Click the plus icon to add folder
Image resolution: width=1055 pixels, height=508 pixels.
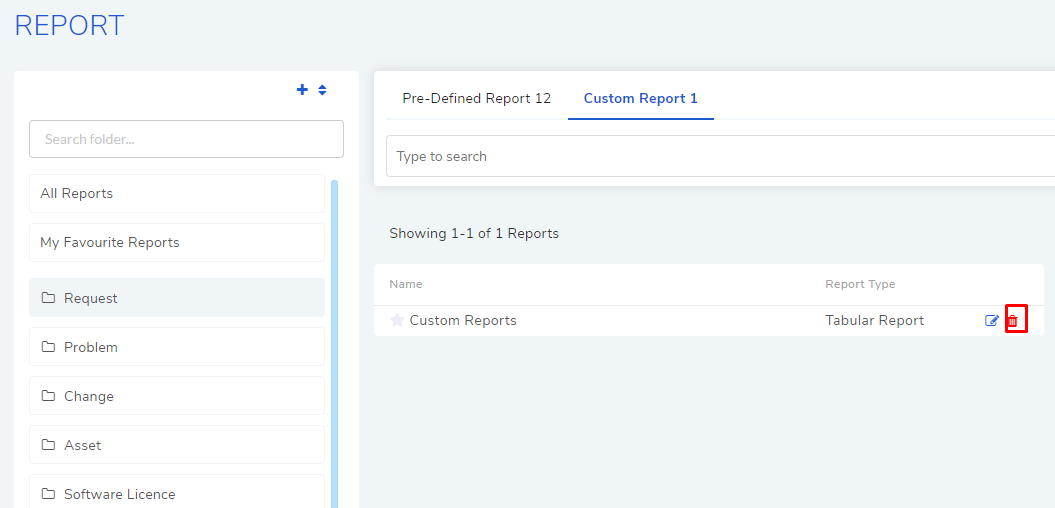303,89
